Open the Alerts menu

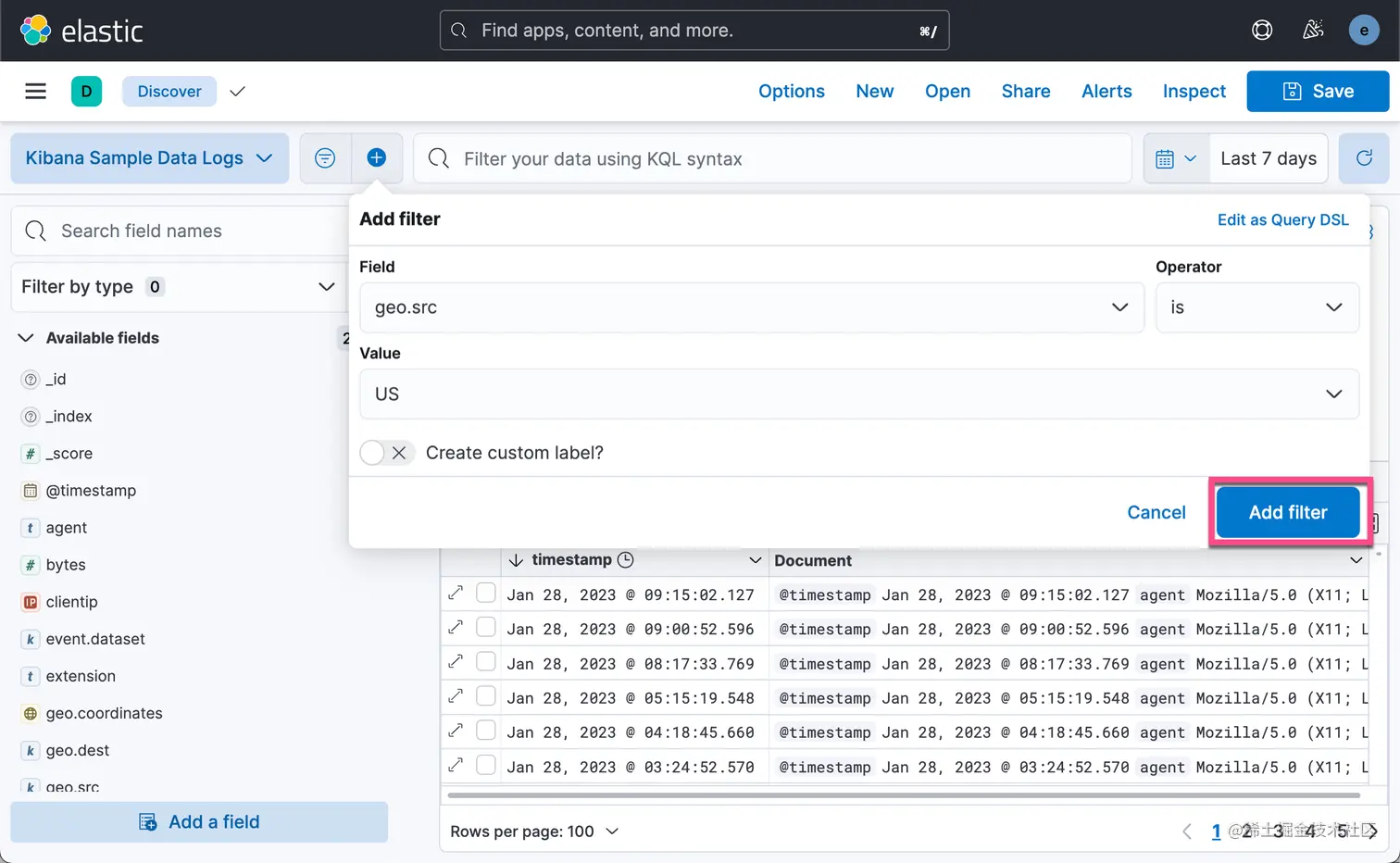point(1106,91)
